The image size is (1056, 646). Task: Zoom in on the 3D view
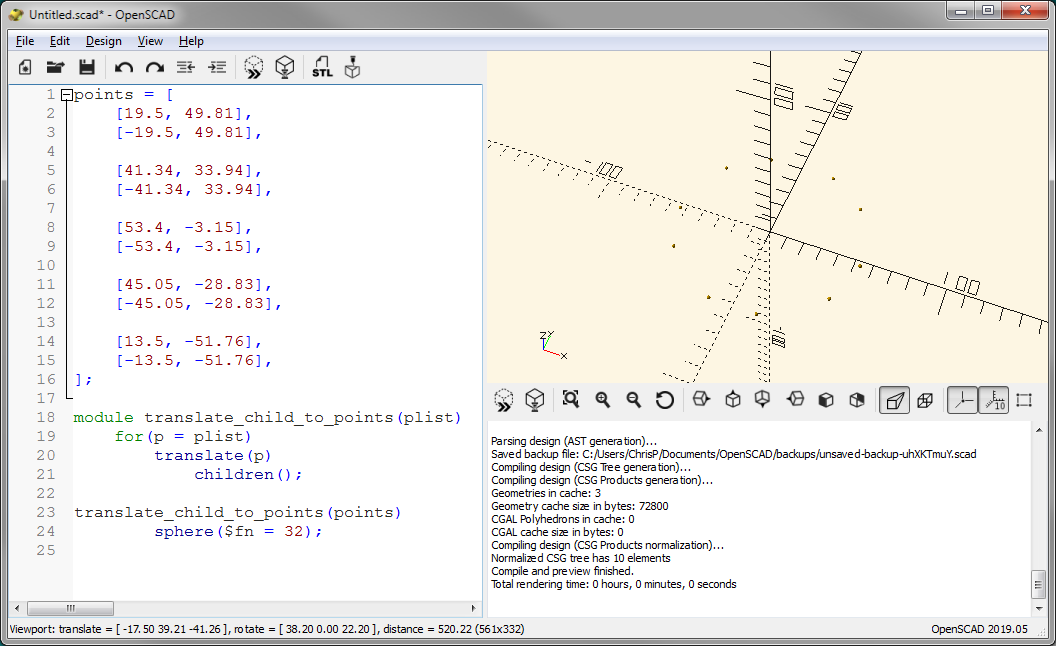pos(603,400)
